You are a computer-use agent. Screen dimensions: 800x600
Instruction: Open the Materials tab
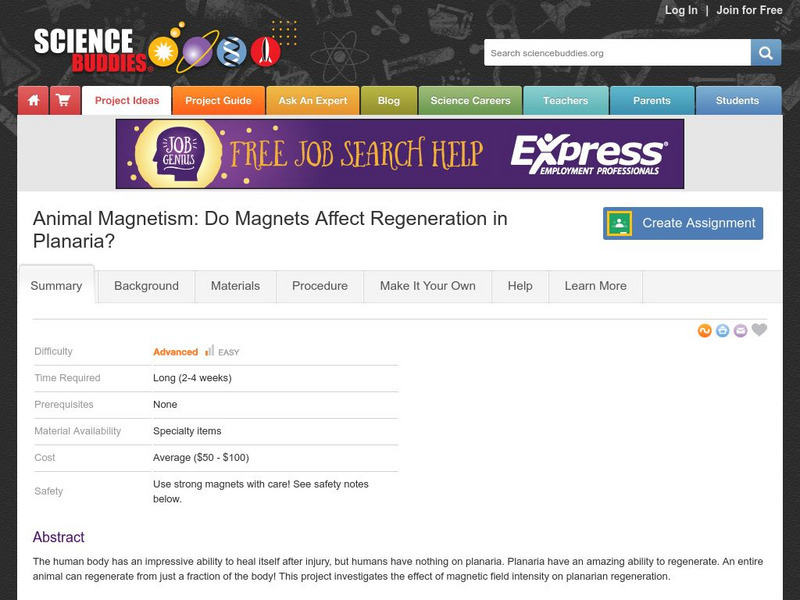[x=237, y=286]
